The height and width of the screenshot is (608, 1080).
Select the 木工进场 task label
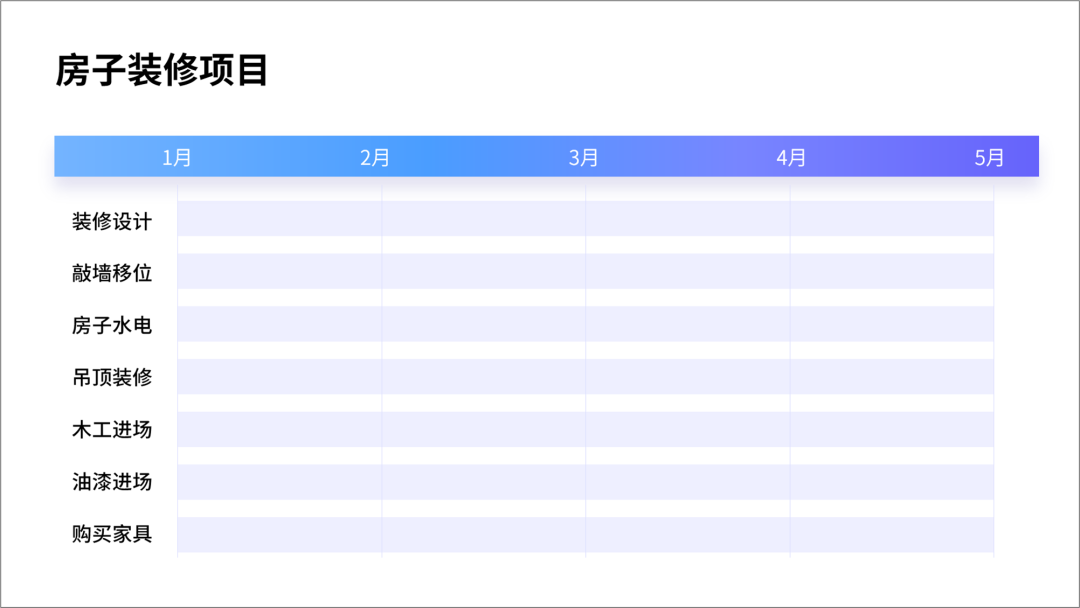[x=112, y=430]
